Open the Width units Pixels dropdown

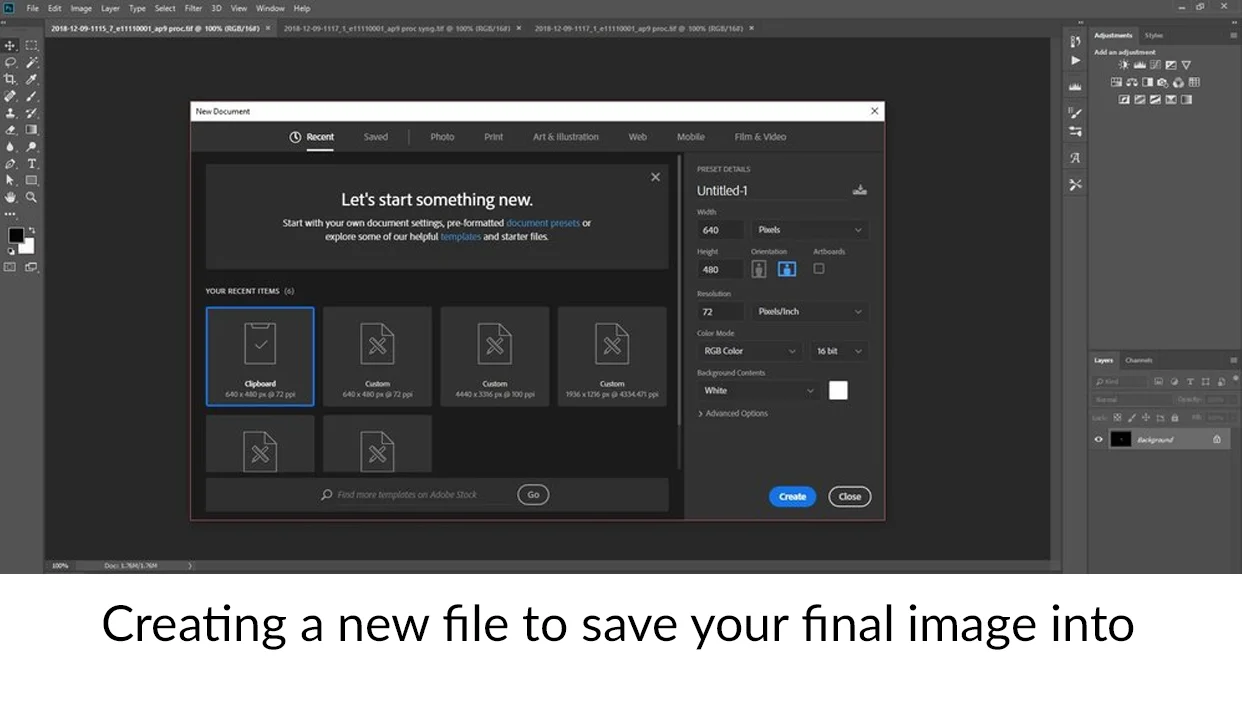point(809,230)
